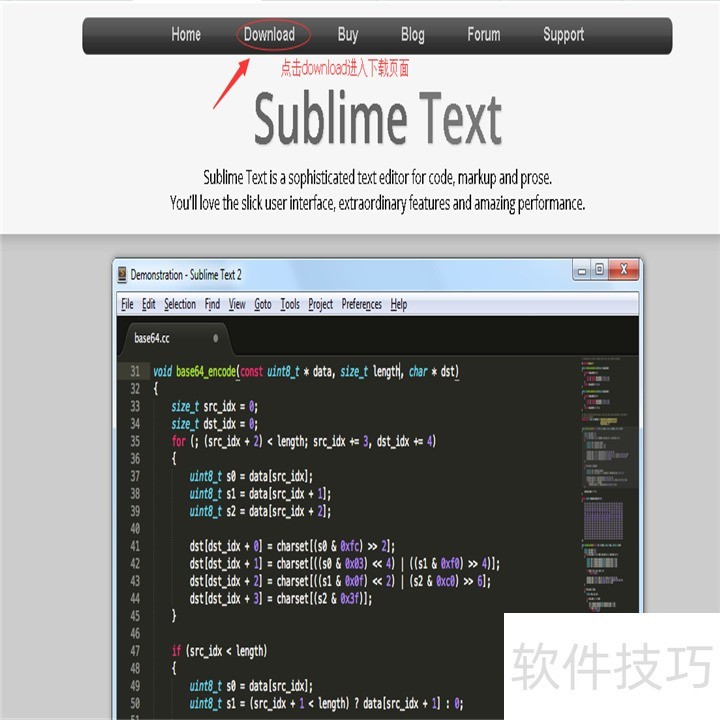Click the 0xfc constant on line 41
Screen dimensions: 720x720
point(349,546)
